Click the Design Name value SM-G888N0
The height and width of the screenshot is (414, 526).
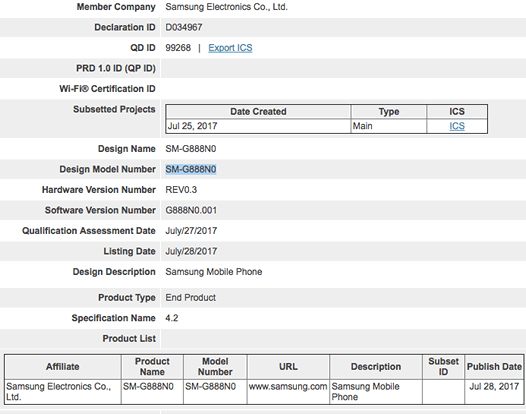[x=191, y=149]
